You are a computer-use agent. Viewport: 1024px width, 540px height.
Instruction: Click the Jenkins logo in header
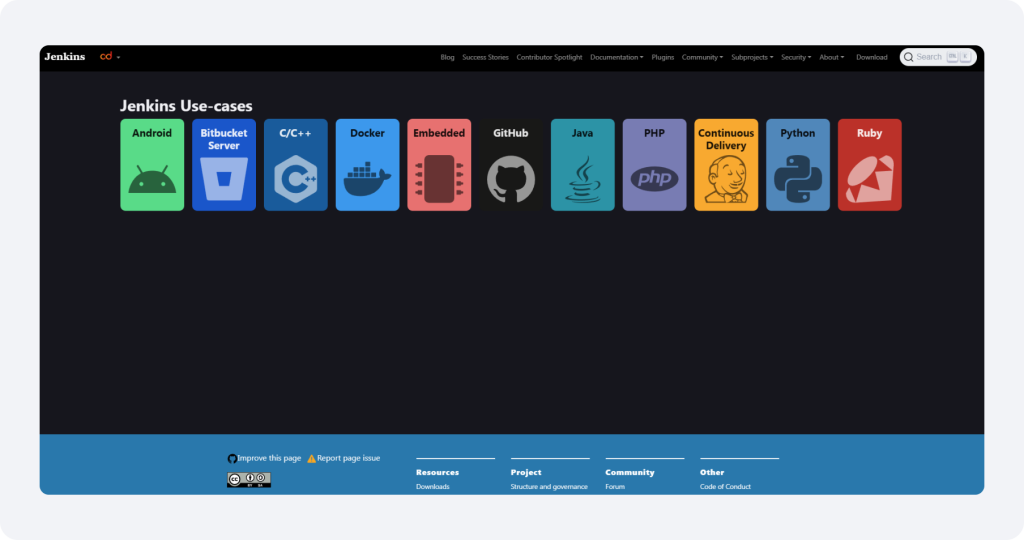[x=65, y=57]
